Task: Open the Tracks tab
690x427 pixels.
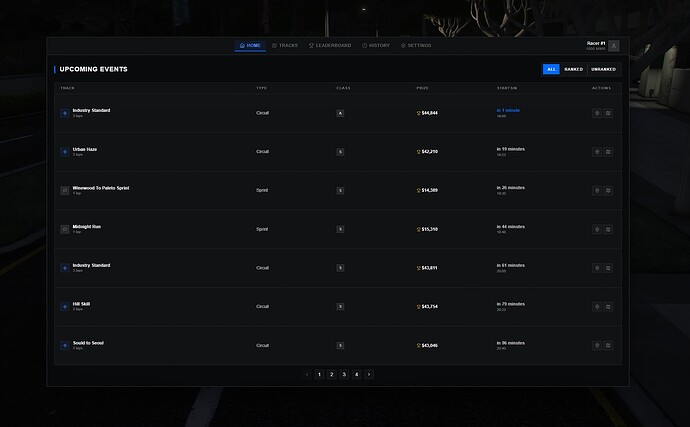Action: (285, 46)
